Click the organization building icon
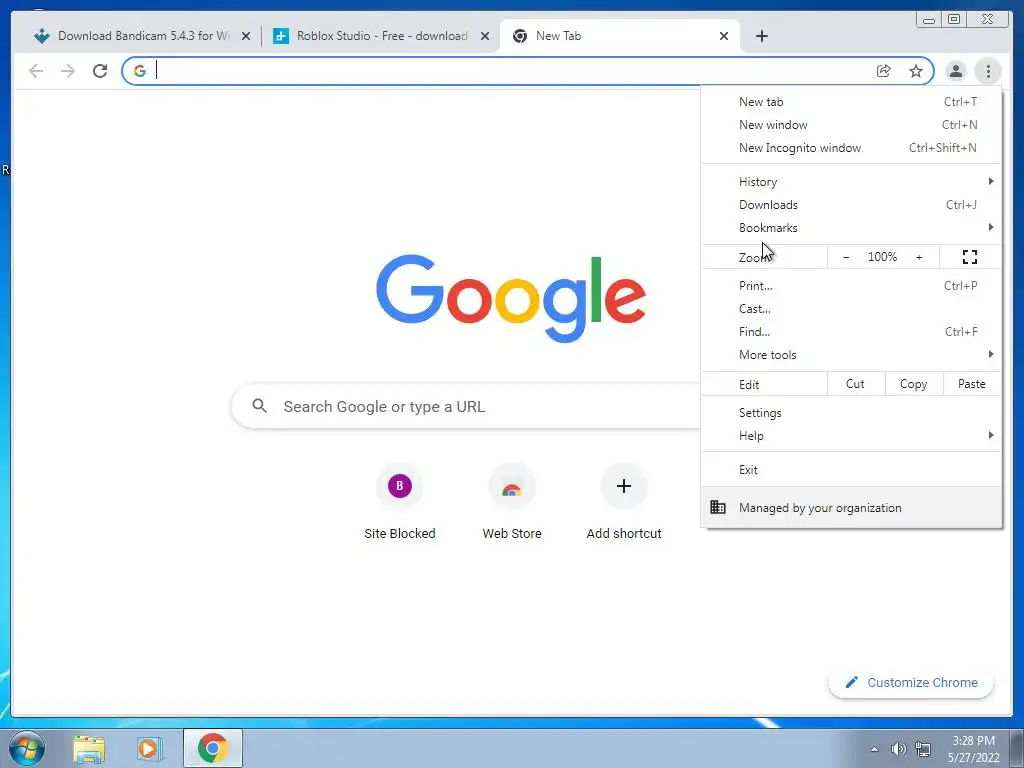Image resolution: width=1024 pixels, height=768 pixels. [718, 507]
